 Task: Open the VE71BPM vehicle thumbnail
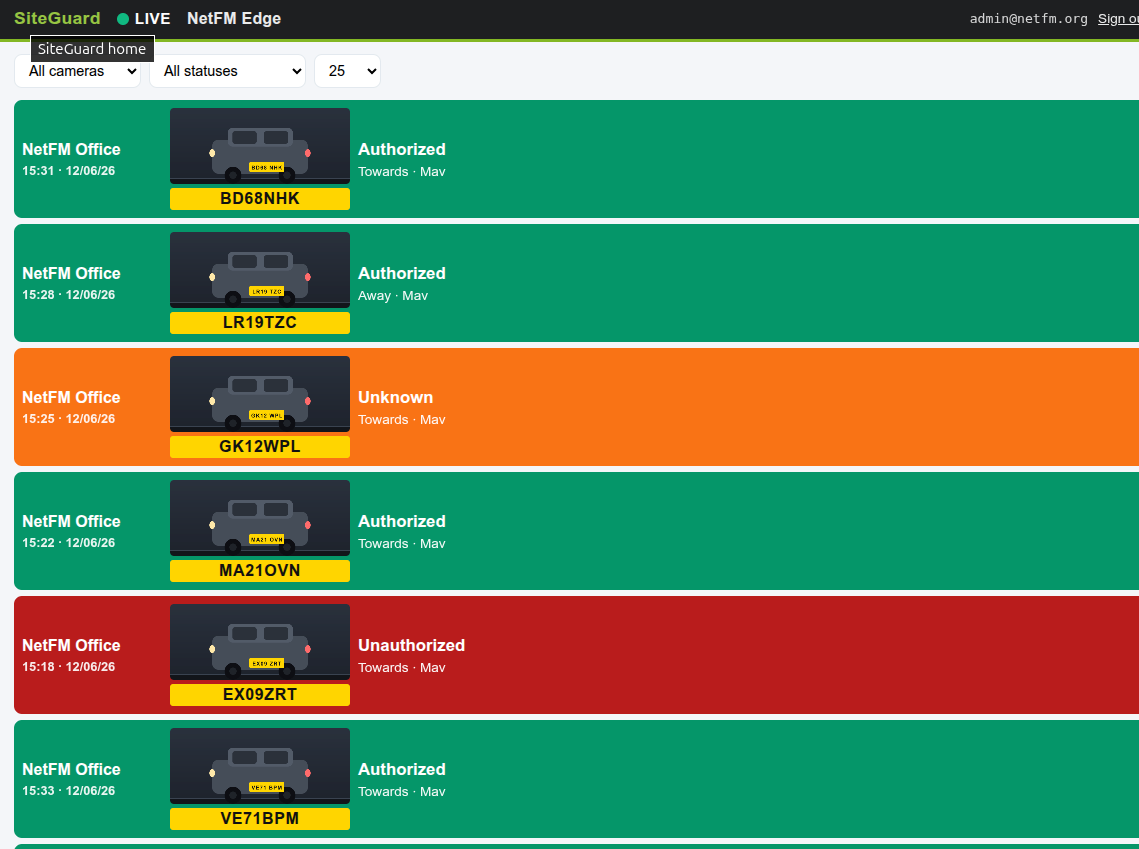(x=260, y=766)
